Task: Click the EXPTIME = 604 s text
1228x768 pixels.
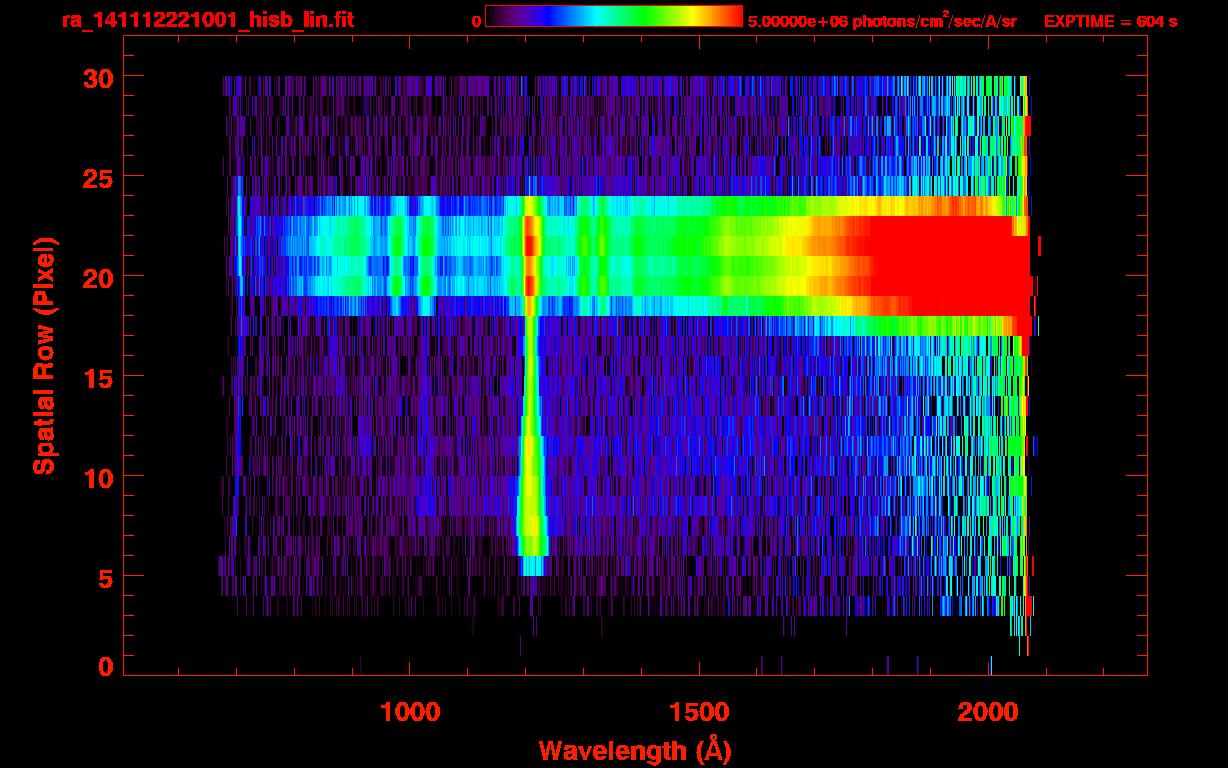Action: click(x=1110, y=21)
